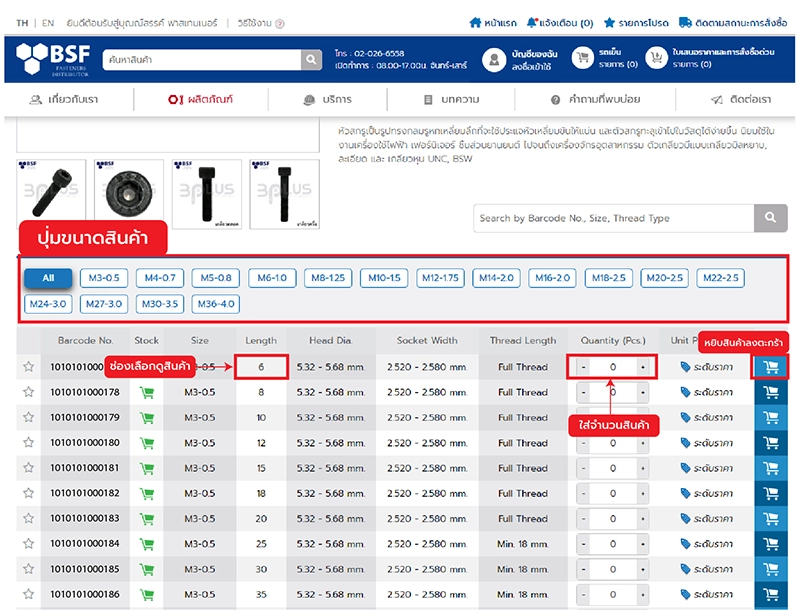Toggle favorite star for barcode 1010101000184

point(29,544)
